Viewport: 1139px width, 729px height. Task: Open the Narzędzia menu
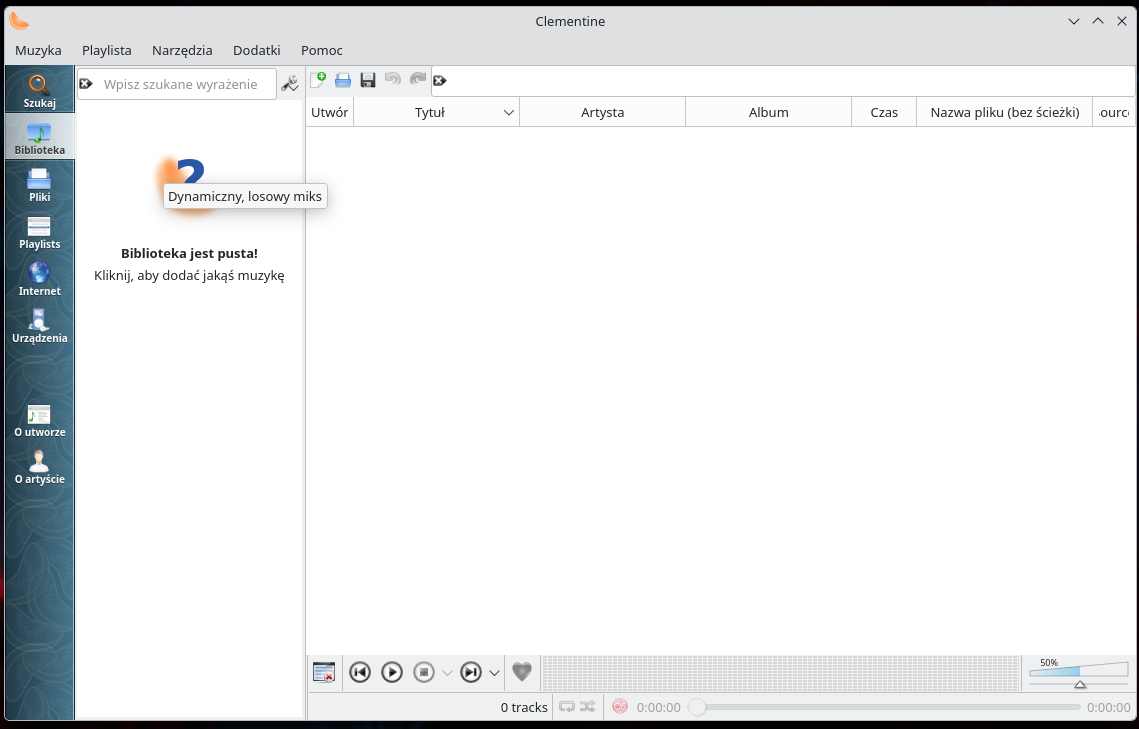pos(182,50)
